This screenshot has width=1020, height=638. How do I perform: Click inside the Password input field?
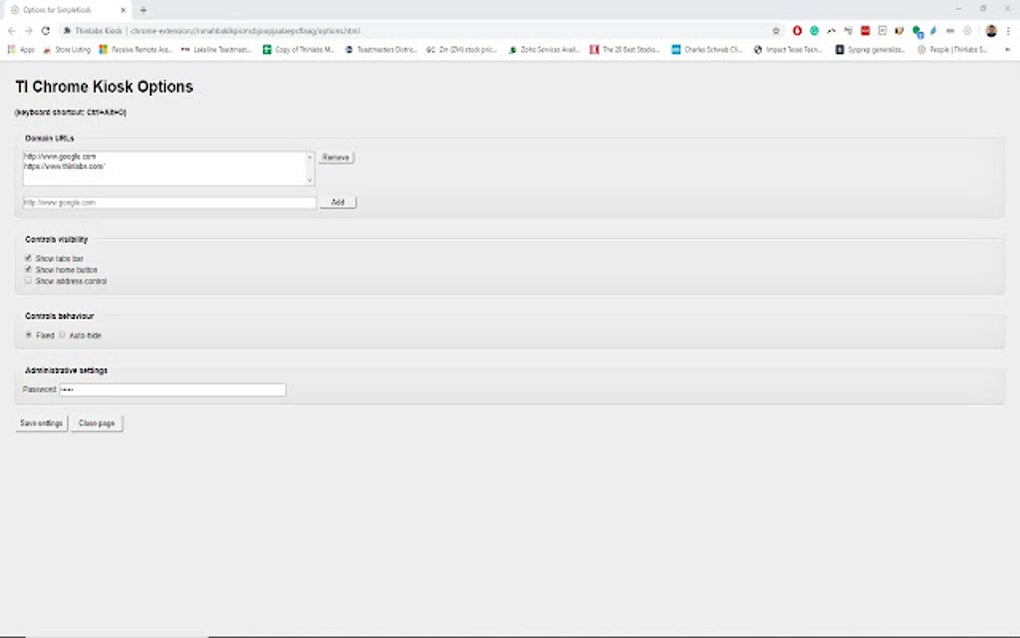tap(170, 390)
